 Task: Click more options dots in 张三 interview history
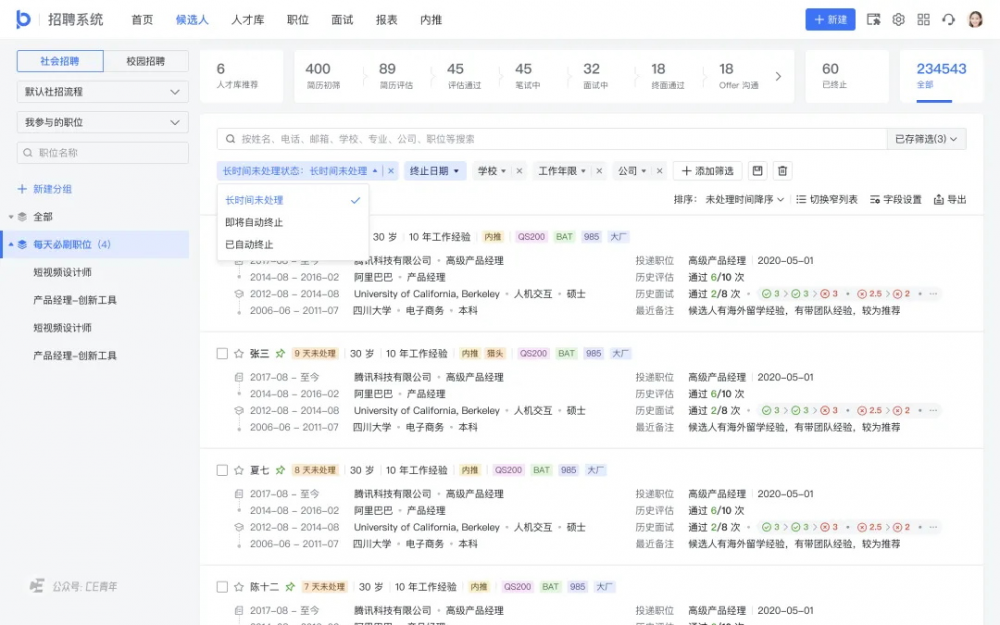click(933, 411)
